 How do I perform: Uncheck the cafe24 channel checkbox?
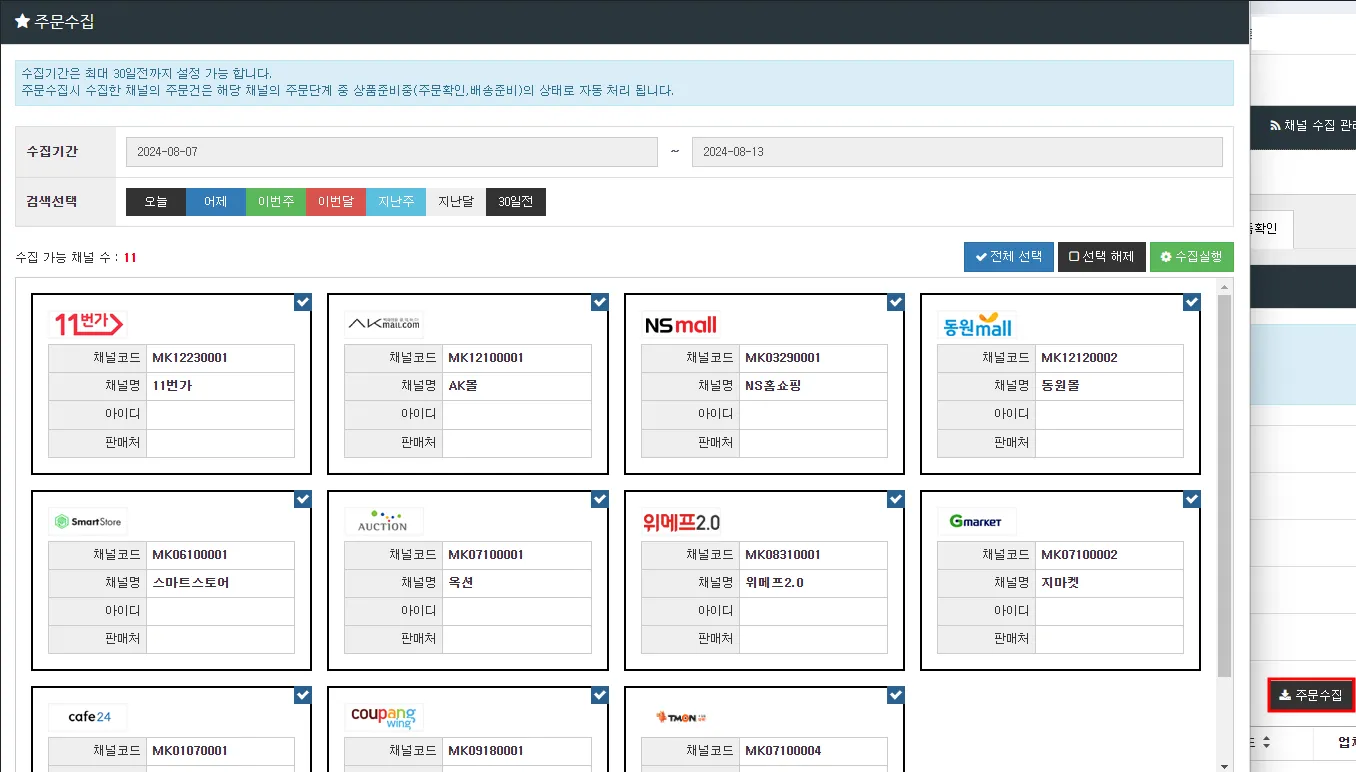coord(303,695)
